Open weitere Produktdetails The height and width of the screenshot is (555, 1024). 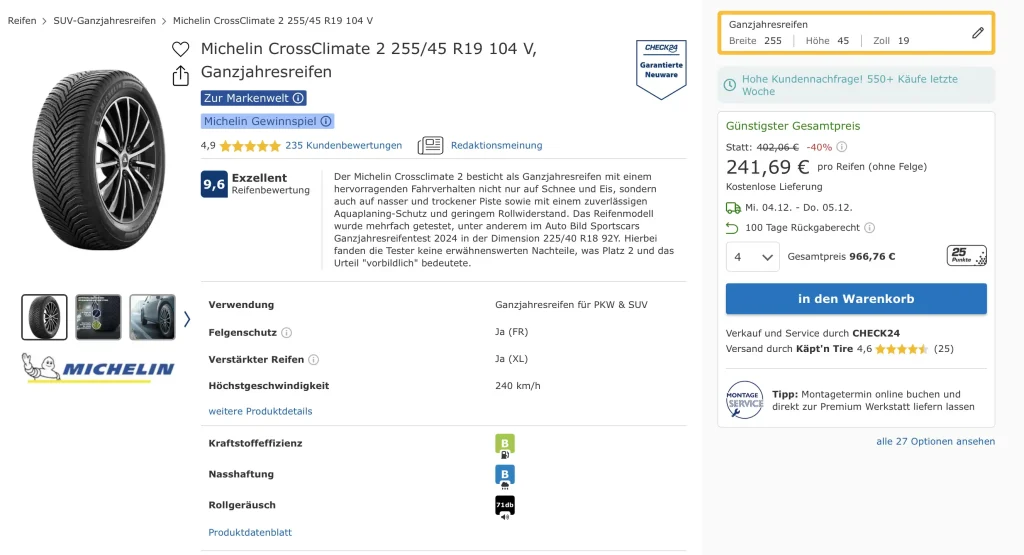[260, 411]
